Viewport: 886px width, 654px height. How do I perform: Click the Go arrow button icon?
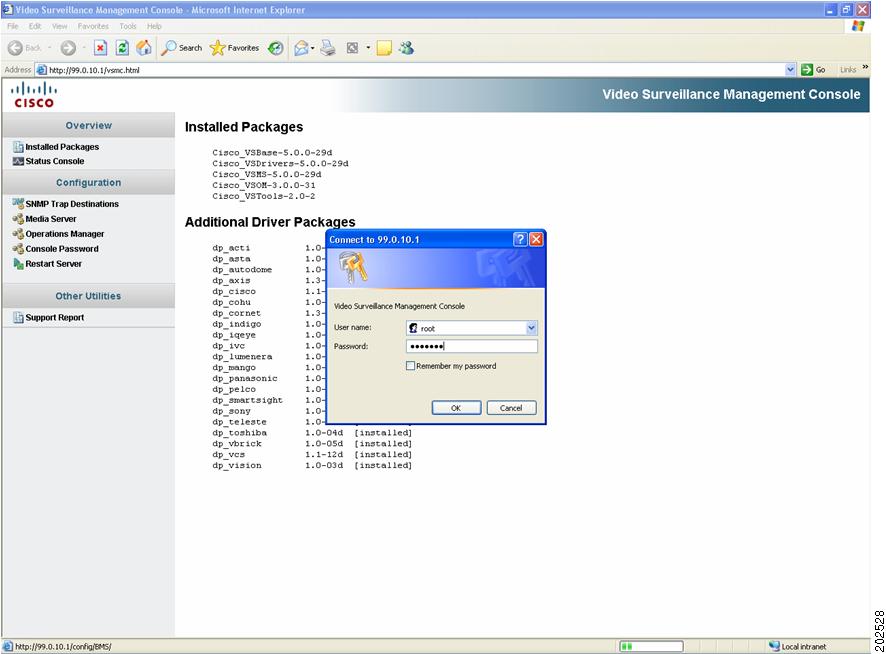pyautogui.click(x=807, y=70)
